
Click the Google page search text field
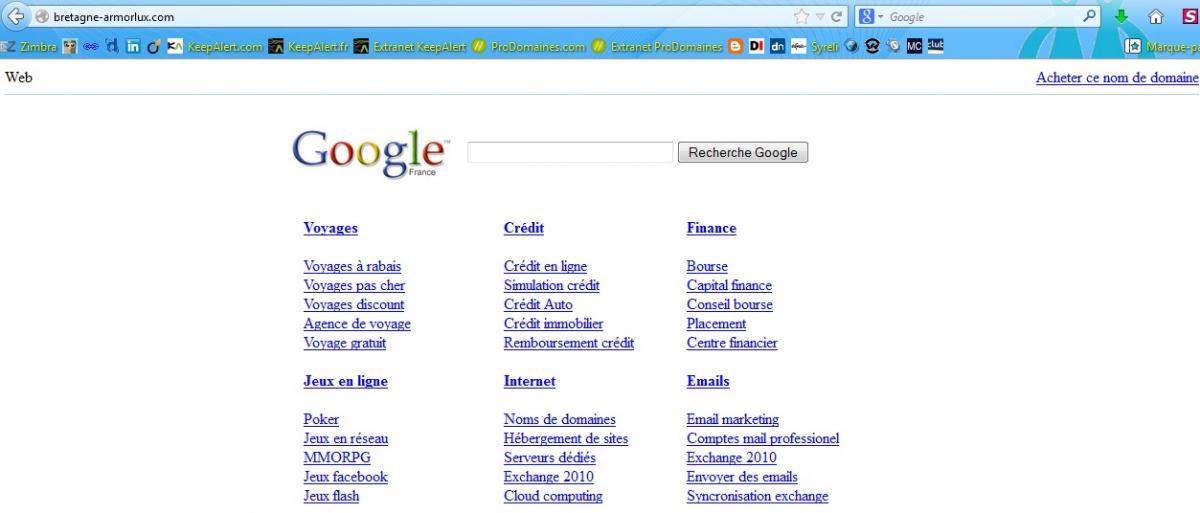pyautogui.click(x=570, y=152)
